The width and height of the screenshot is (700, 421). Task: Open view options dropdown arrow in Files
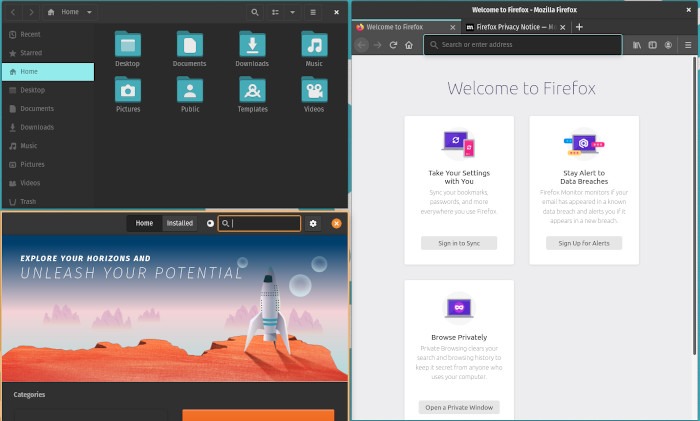pos(292,12)
